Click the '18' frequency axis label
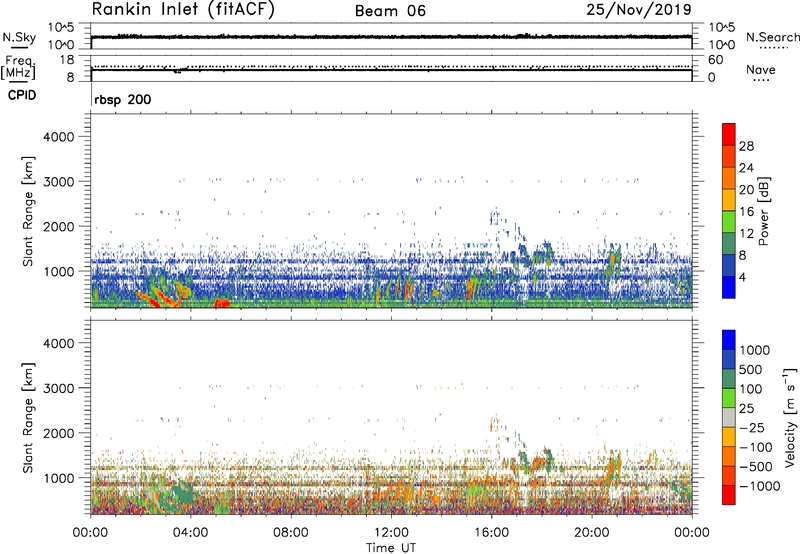Image resolution: width=800 pixels, height=554 pixels. [x=67, y=60]
